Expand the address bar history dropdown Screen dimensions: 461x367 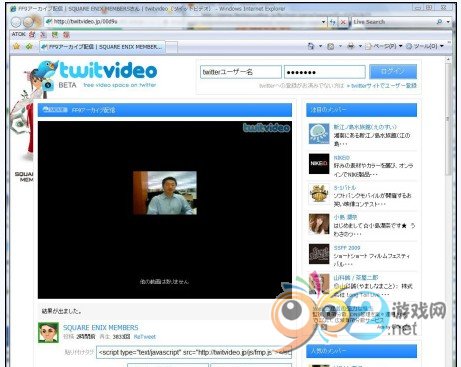[x=323, y=22]
